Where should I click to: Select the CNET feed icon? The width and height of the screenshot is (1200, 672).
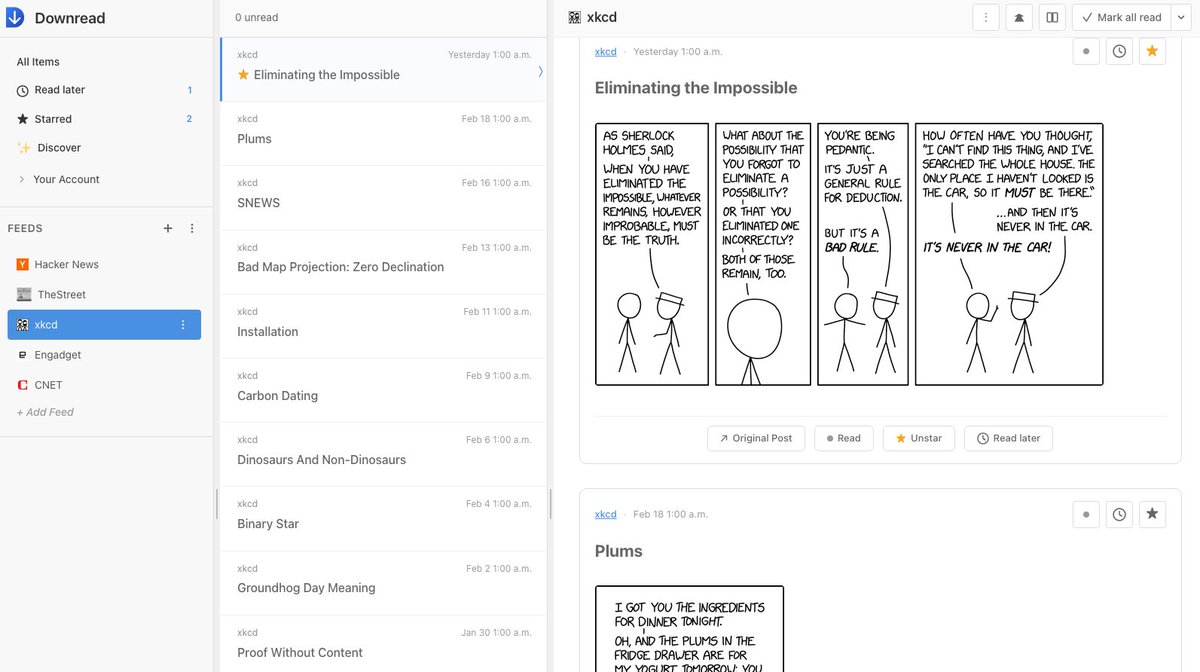tap(23, 385)
